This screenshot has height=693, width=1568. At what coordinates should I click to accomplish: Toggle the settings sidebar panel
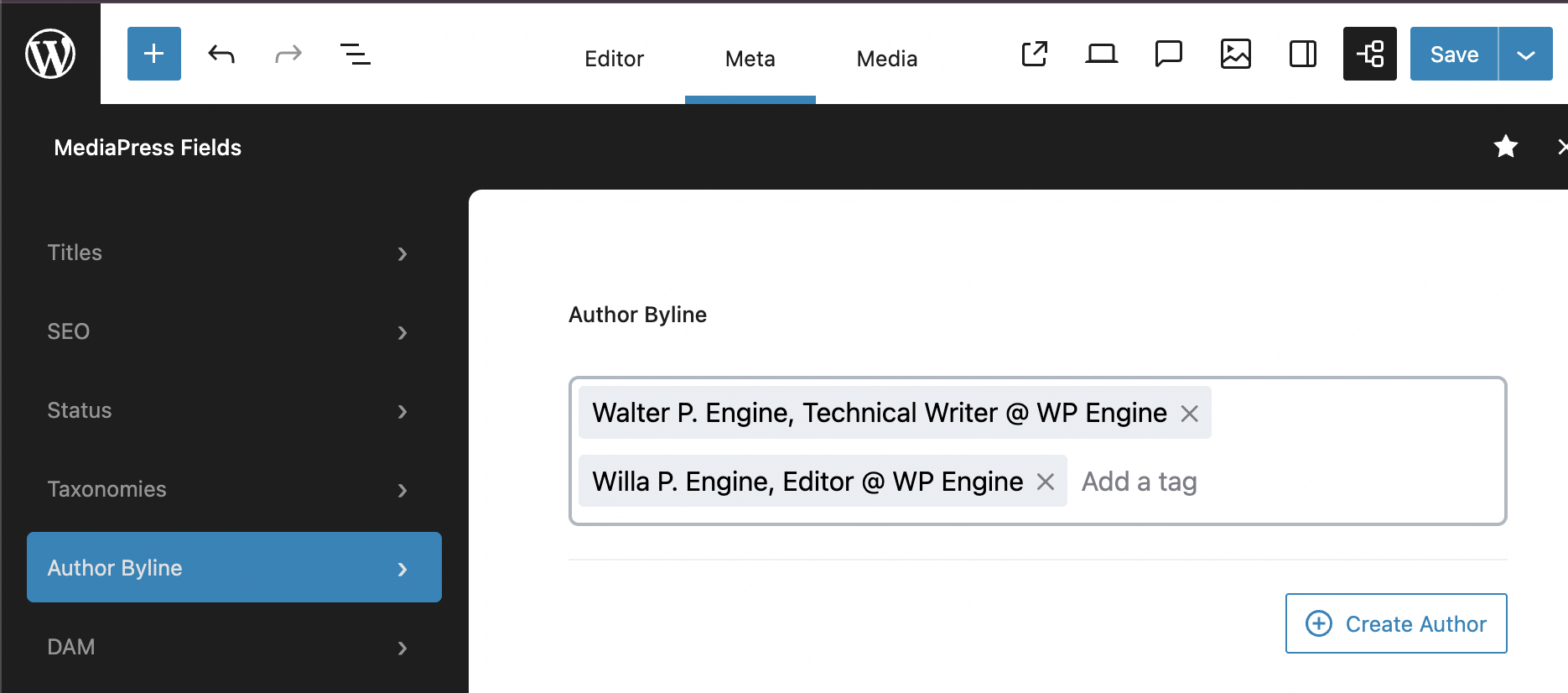click(x=1302, y=55)
